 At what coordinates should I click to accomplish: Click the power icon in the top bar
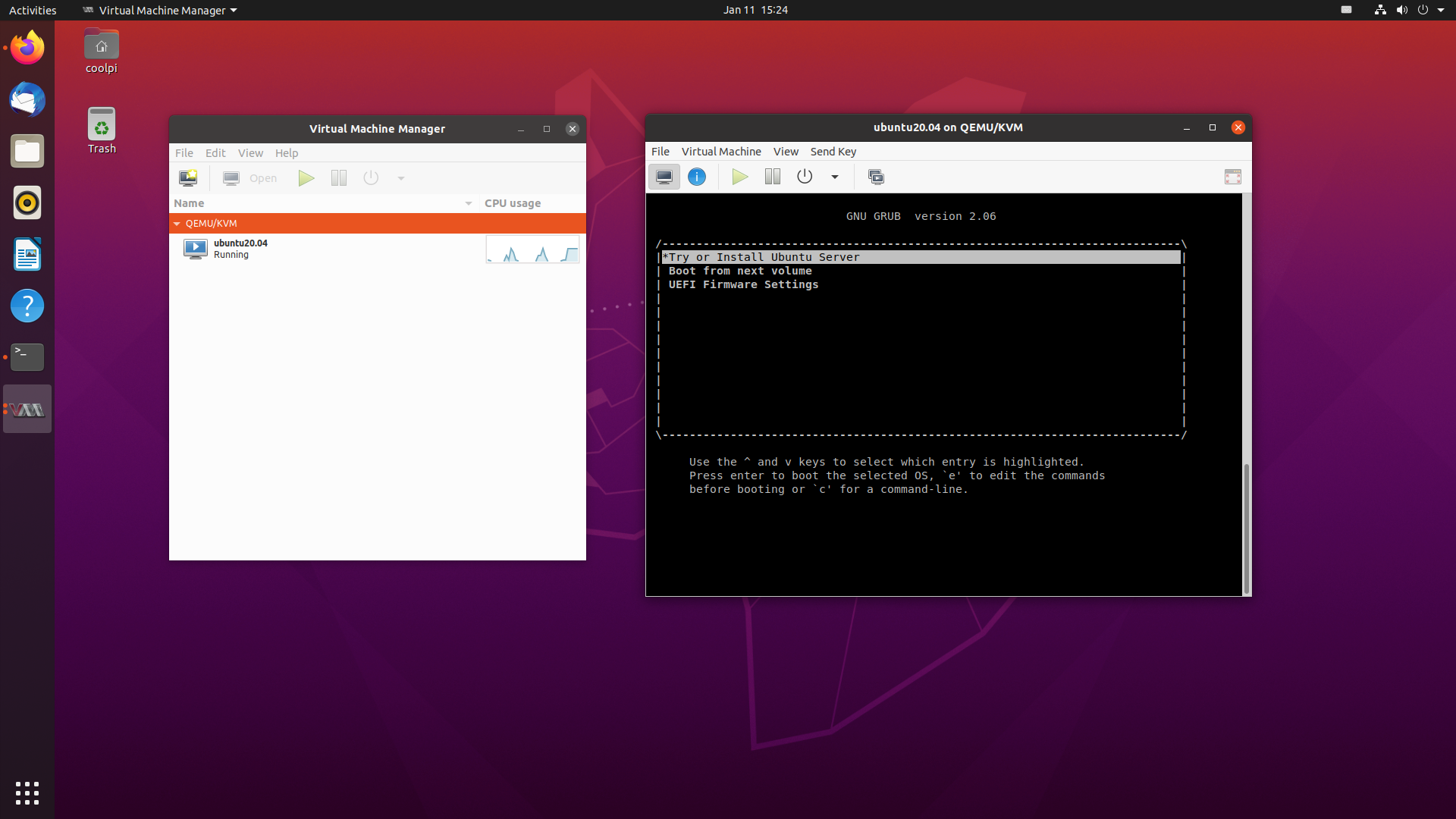coord(1423,10)
